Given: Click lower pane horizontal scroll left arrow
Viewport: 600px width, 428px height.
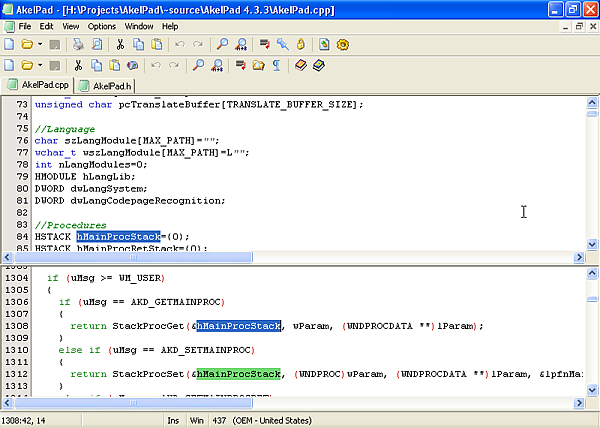Looking at the screenshot, I should click(x=8, y=403).
